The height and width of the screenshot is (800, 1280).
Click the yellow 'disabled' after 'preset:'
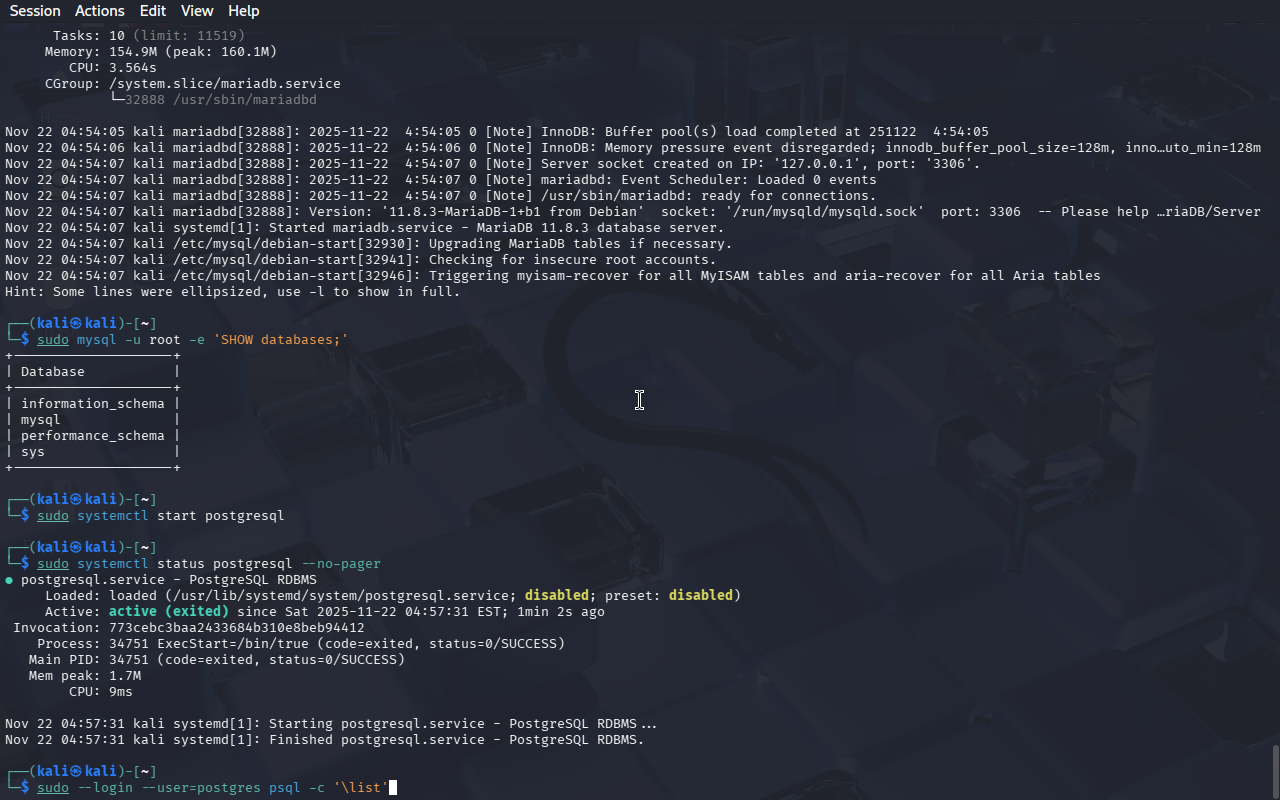pos(700,596)
